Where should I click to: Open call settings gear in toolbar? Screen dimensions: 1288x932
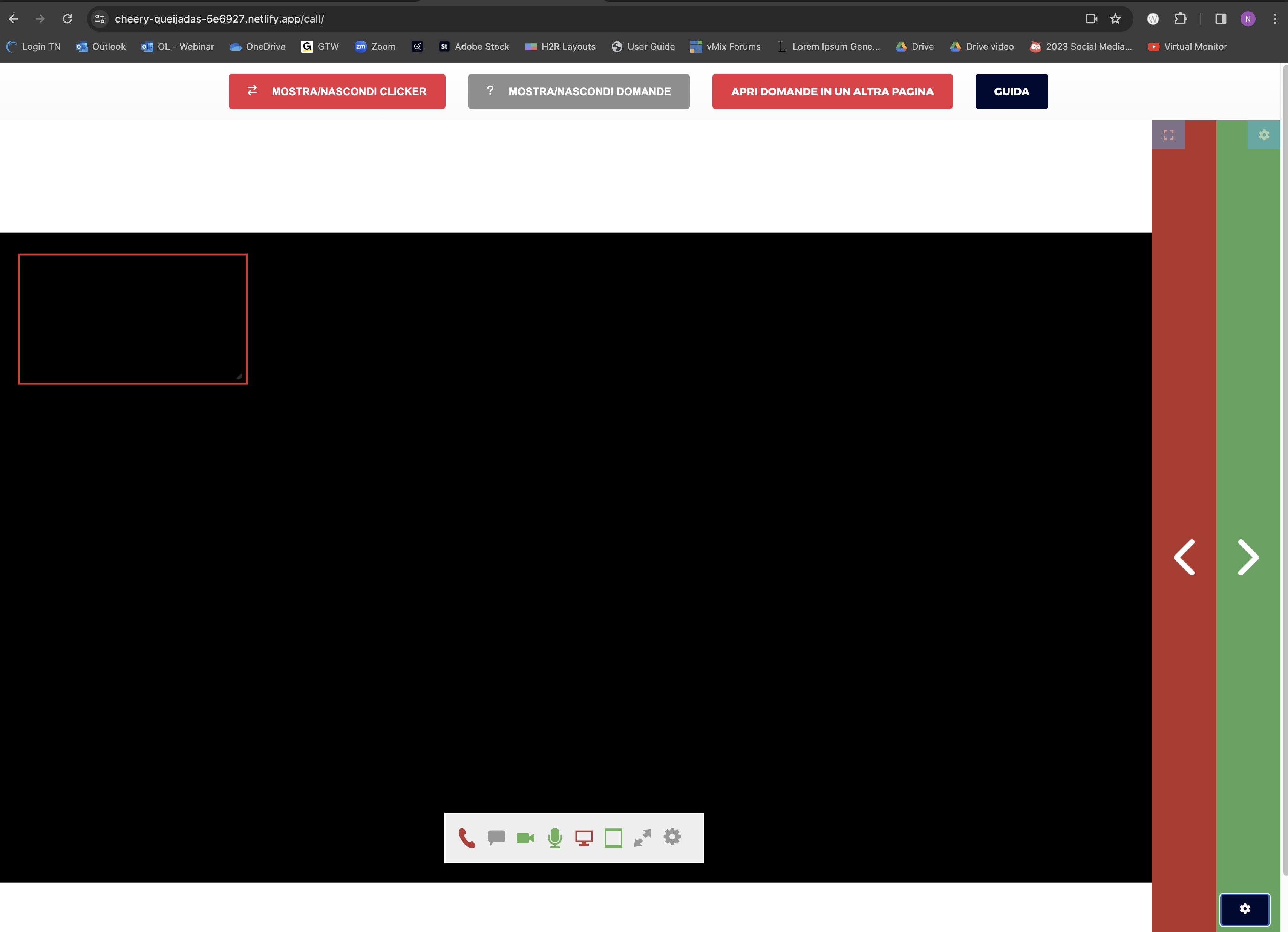[x=672, y=837]
